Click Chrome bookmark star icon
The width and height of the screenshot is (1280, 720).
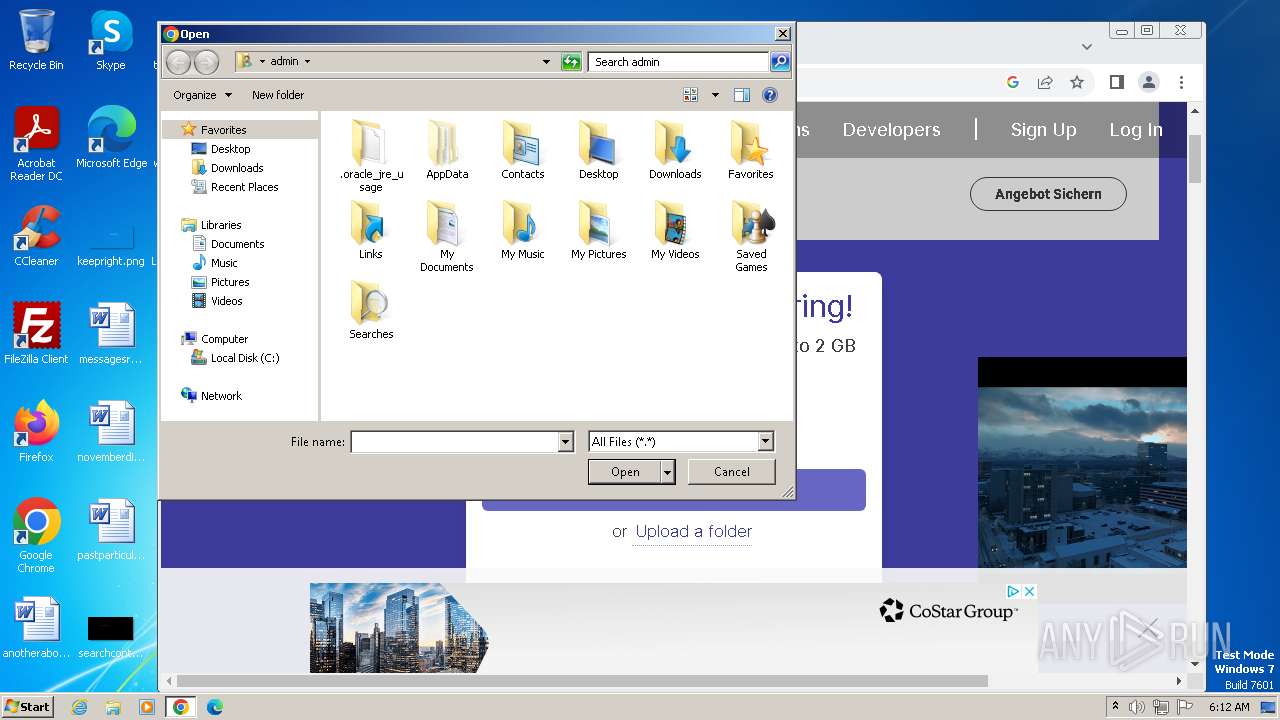point(1077,82)
